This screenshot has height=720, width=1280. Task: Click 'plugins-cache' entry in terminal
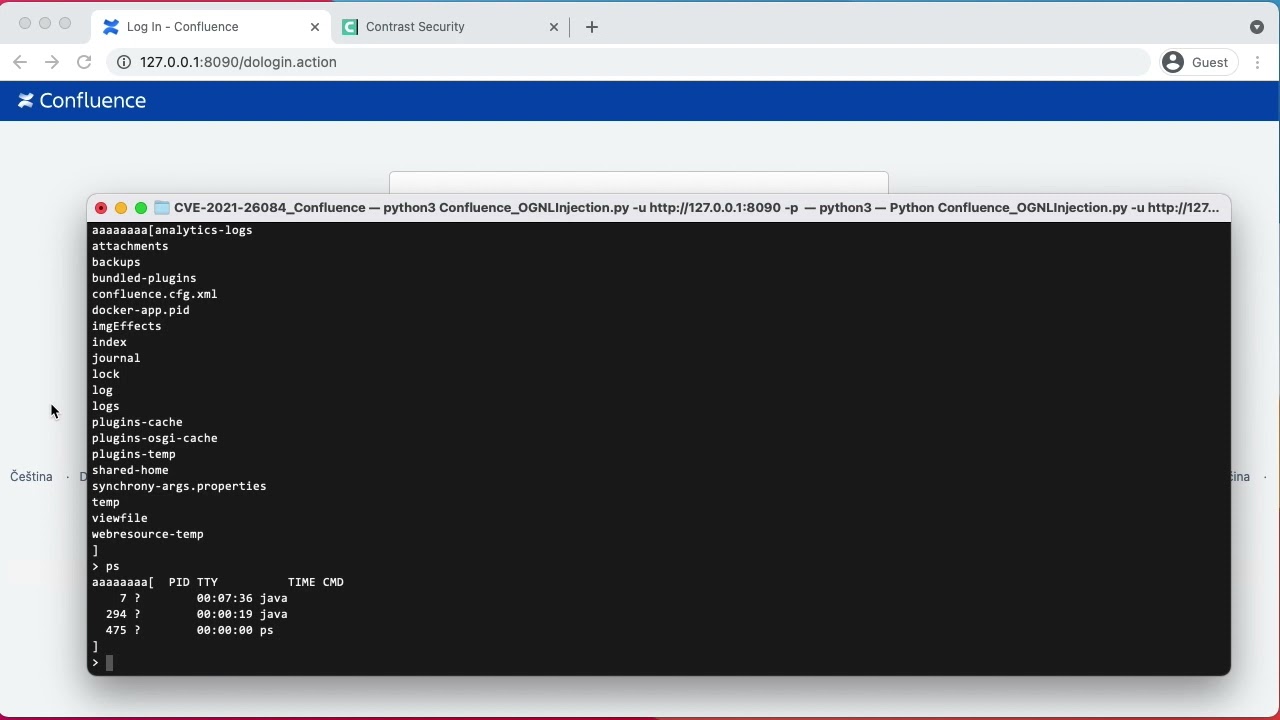(x=137, y=422)
